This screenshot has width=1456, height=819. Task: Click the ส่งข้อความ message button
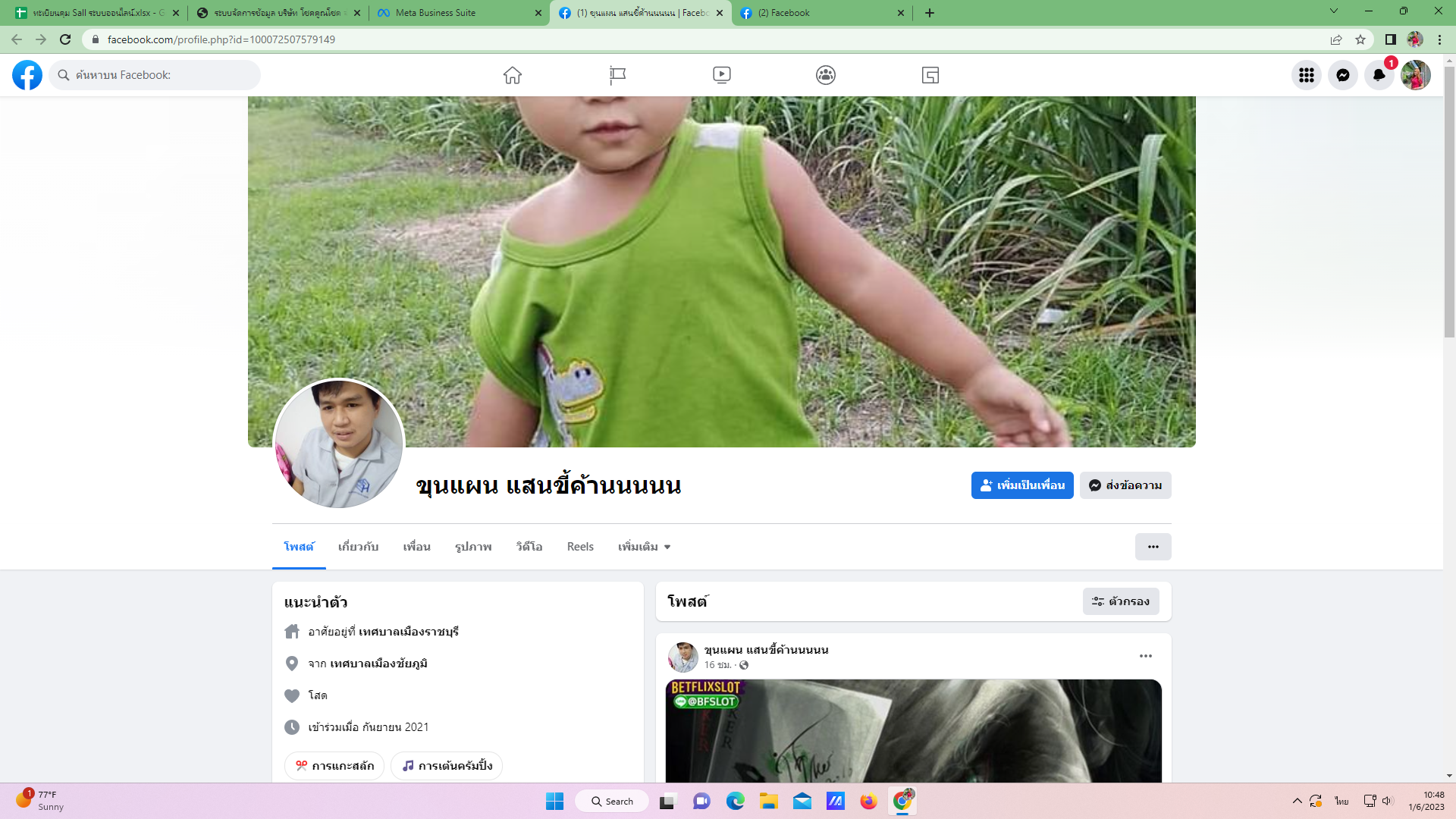pyautogui.click(x=1125, y=485)
